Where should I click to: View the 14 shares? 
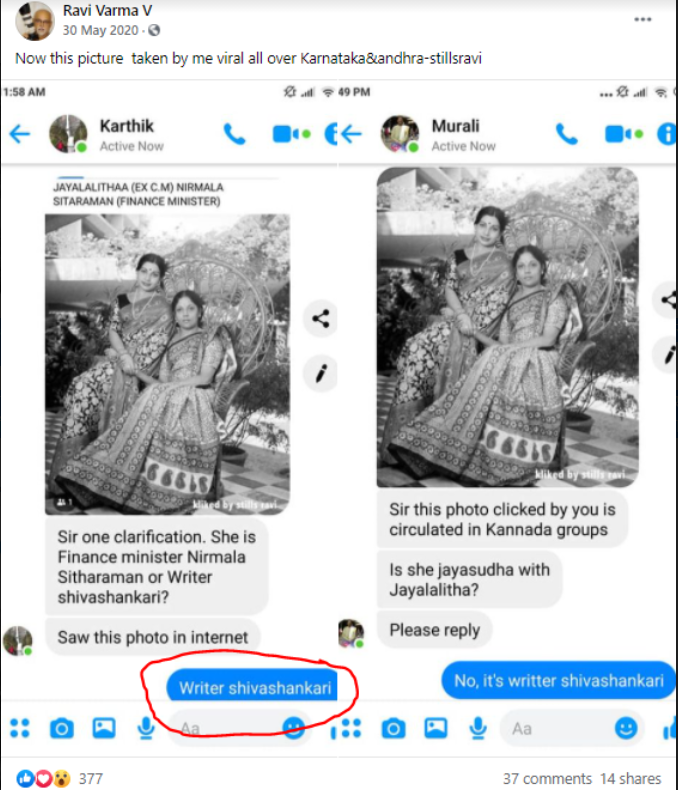pyautogui.click(x=630, y=778)
